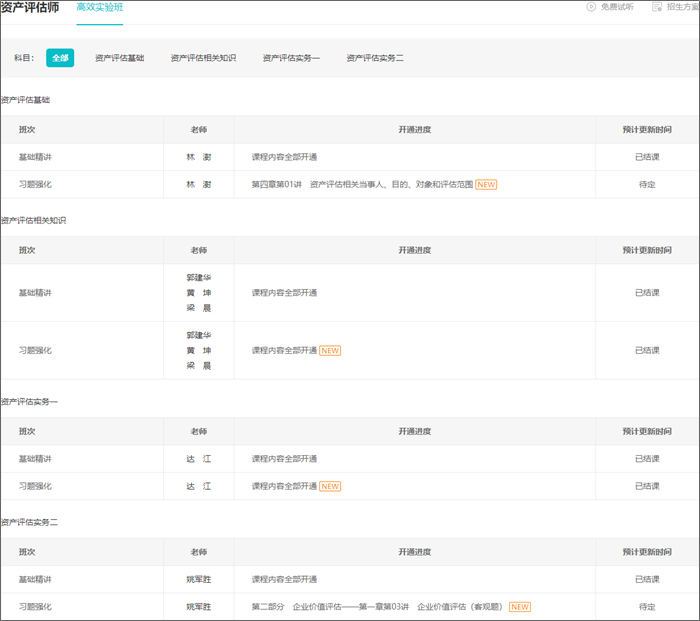Click teacher 达江 in 资产评估实务一 习题强化 row
The width and height of the screenshot is (700, 621).
tap(199, 486)
